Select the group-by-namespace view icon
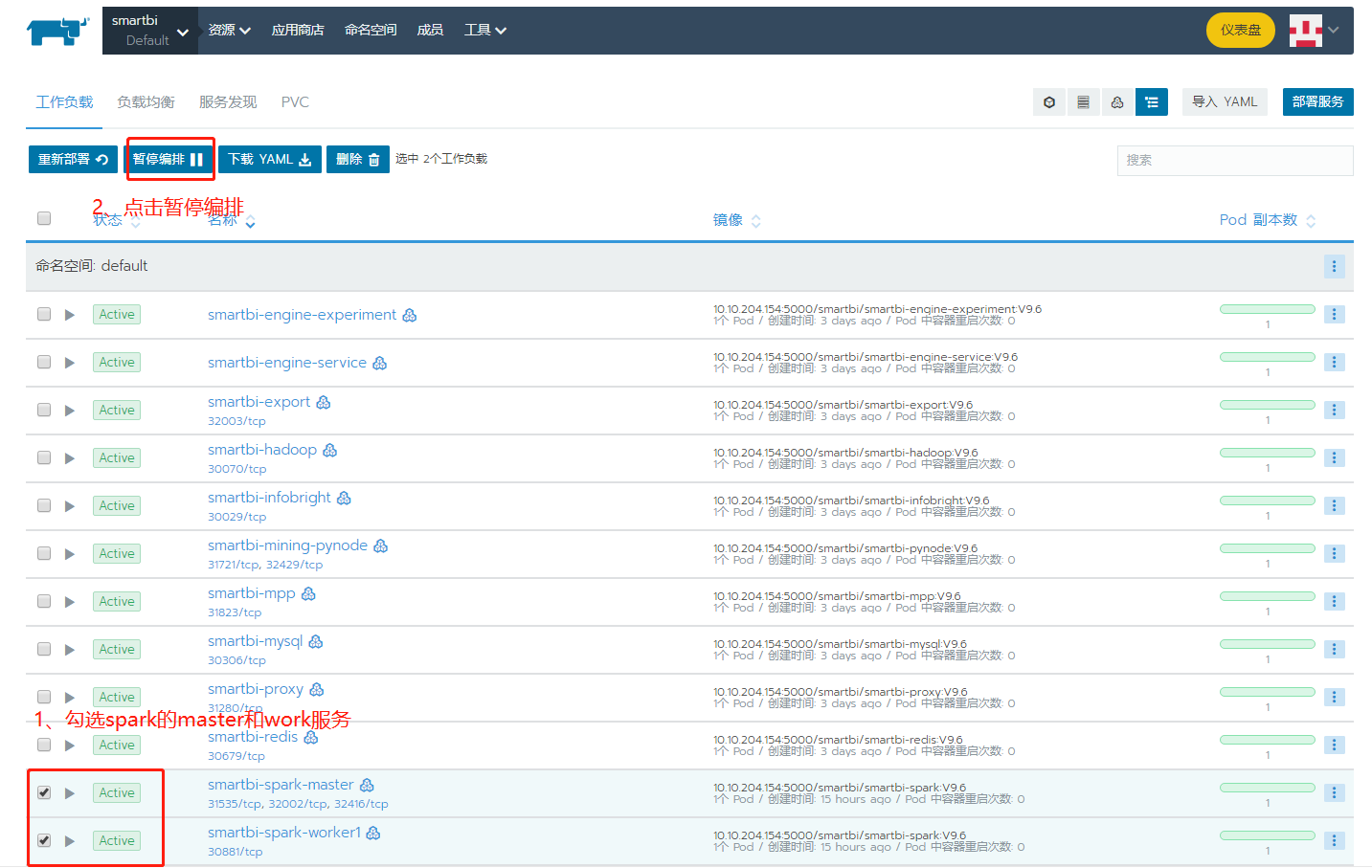Viewport: 1372px width, 868px height. coord(1152,101)
